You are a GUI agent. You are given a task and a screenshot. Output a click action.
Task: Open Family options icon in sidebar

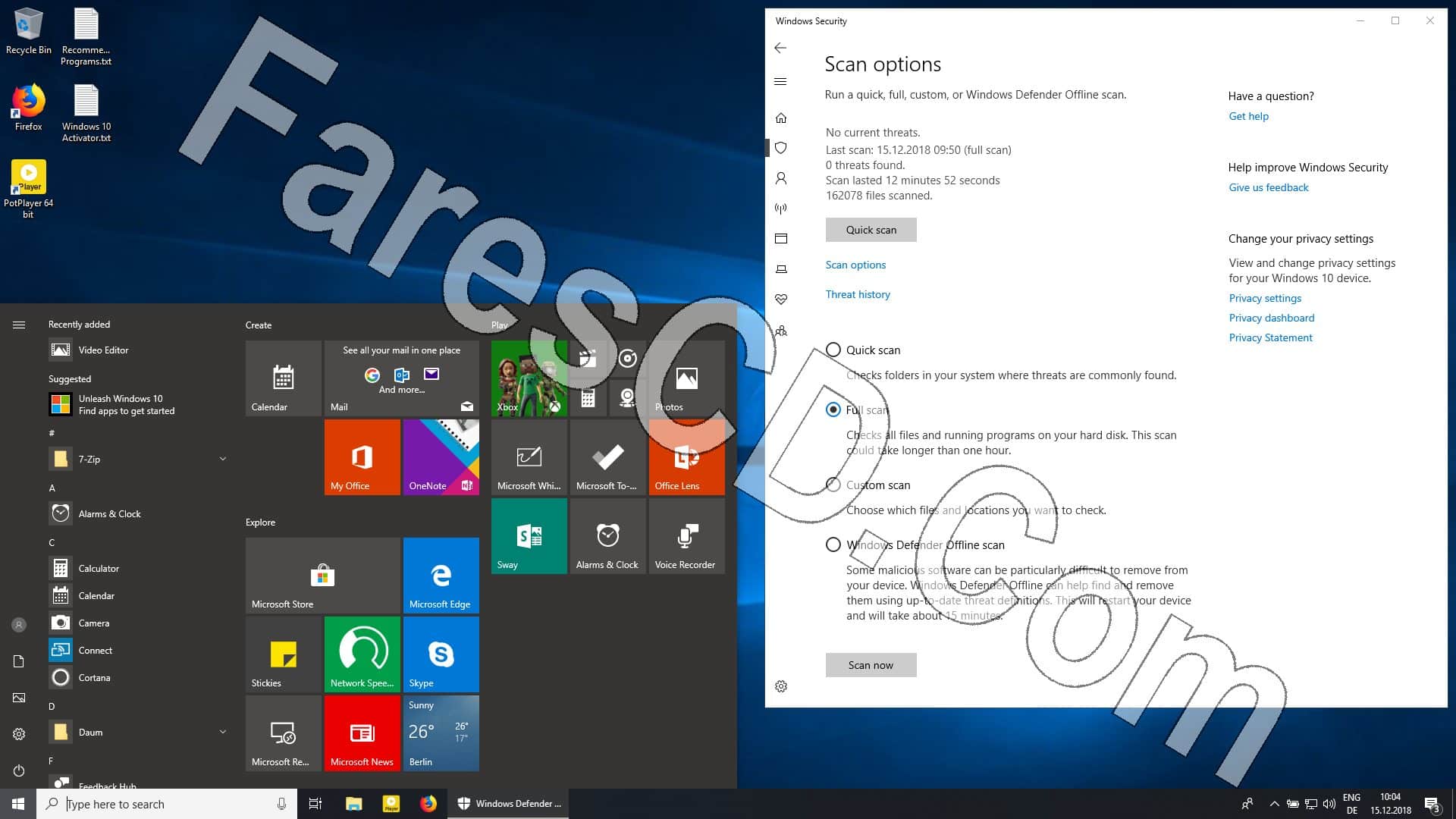coord(781,331)
